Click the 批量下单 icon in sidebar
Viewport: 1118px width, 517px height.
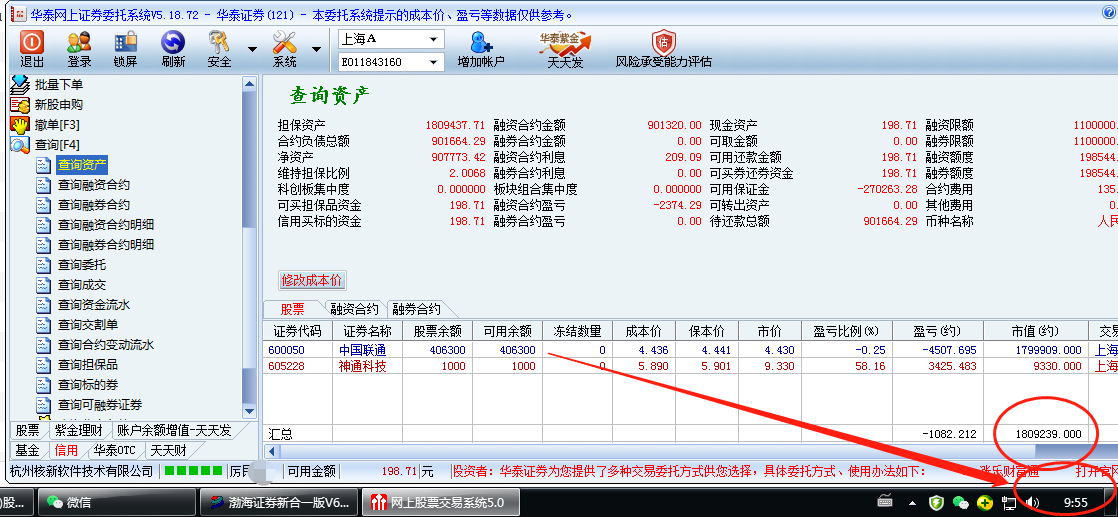(x=19, y=85)
